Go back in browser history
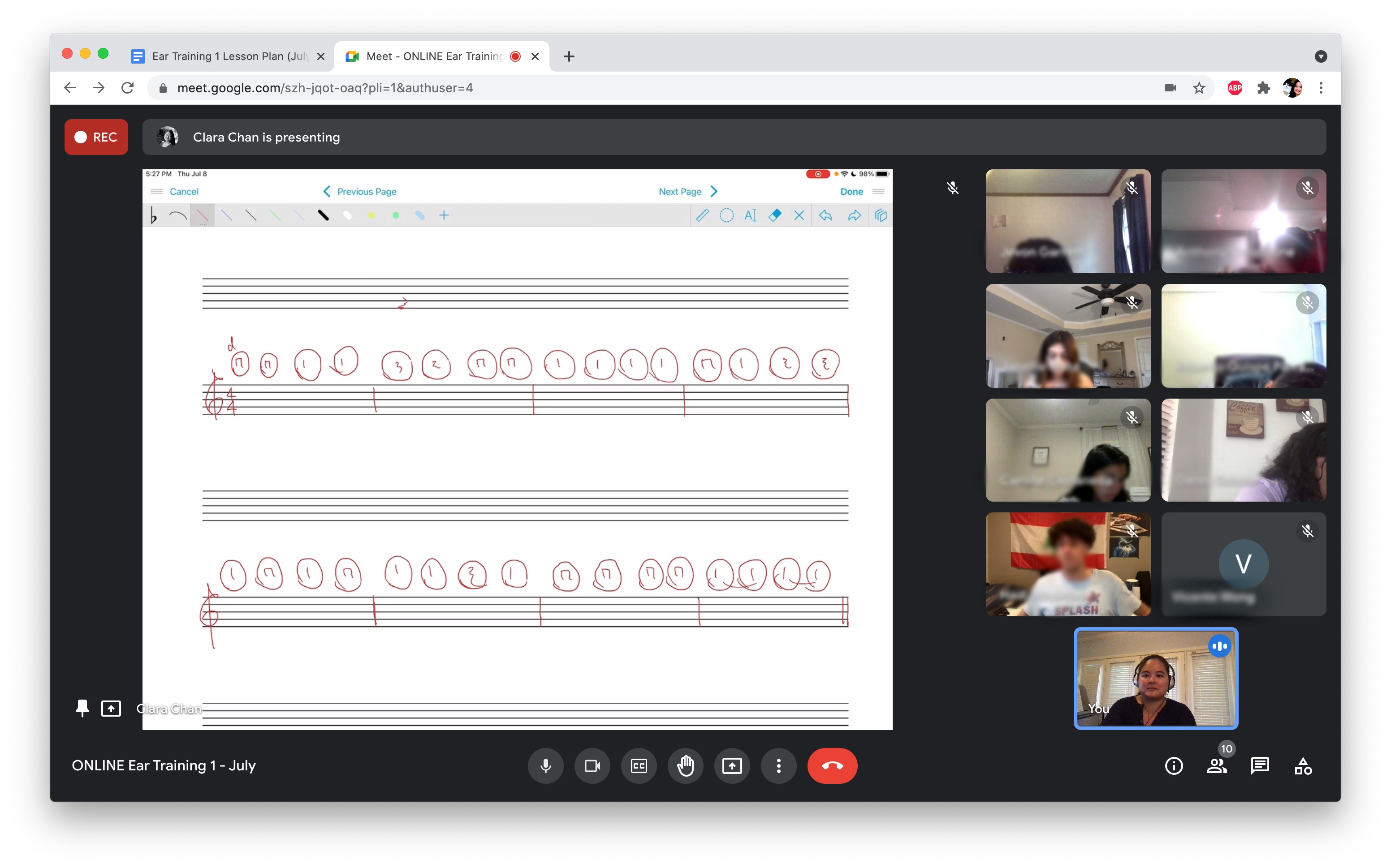1391x868 pixels. click(70, 88)
